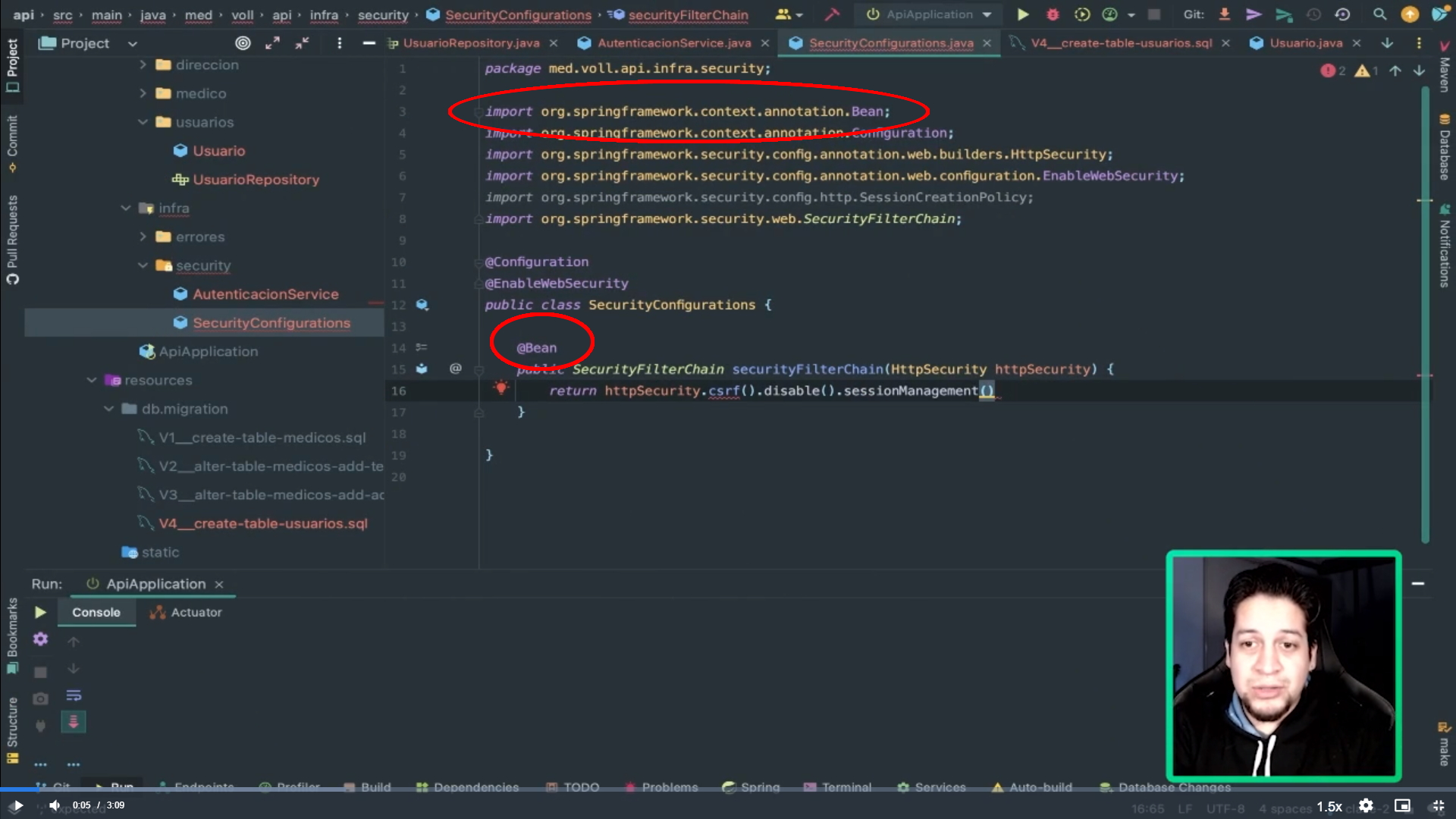Toggle soft-wrap in console

point(74,695)
